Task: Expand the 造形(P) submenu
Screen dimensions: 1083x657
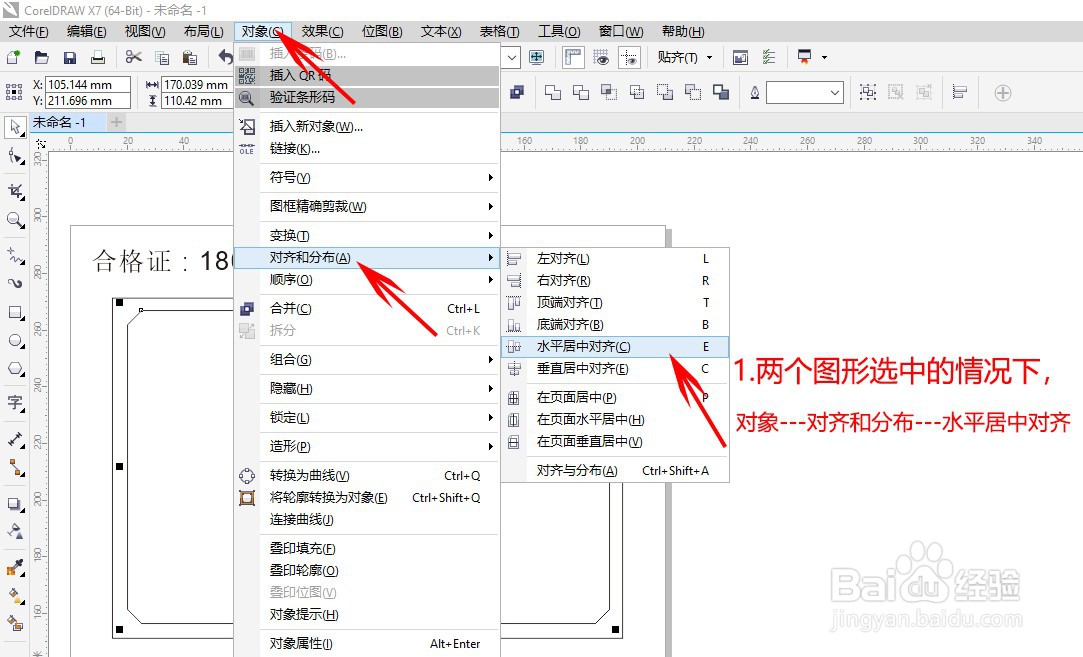Action: pyautogui.click(x=379, y=446)
